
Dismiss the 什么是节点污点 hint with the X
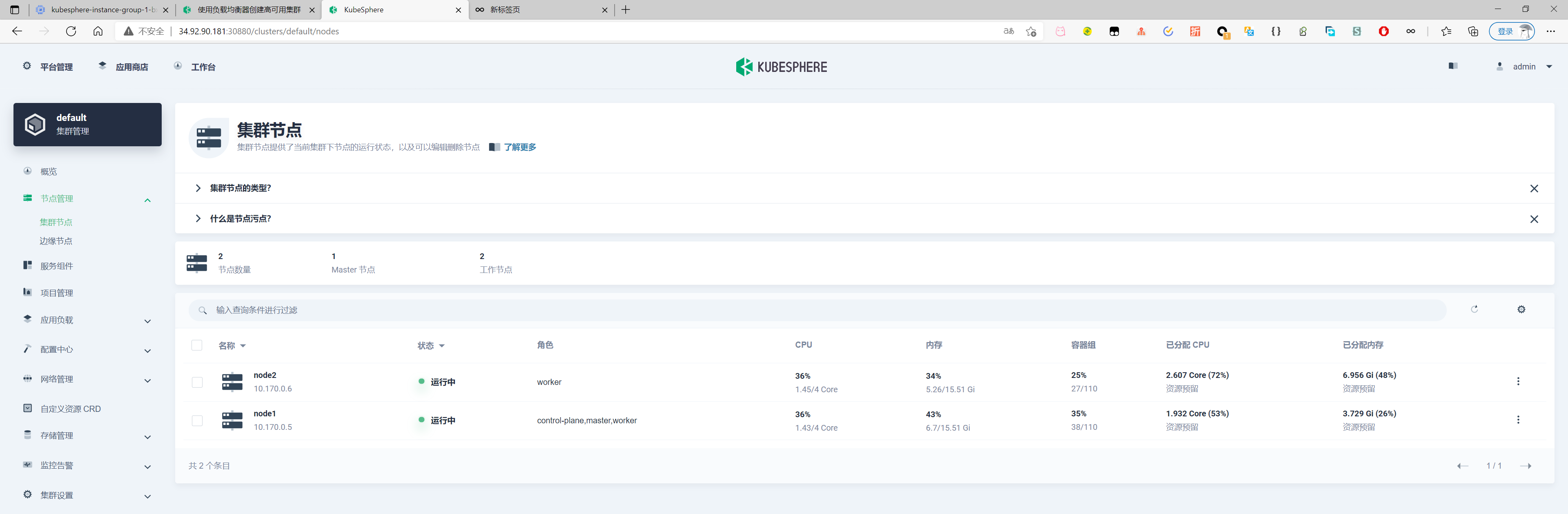click(1533, 219)
